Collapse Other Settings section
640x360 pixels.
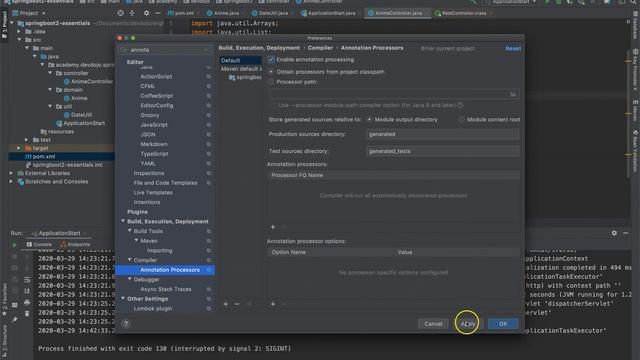click(x=123, y=299)
